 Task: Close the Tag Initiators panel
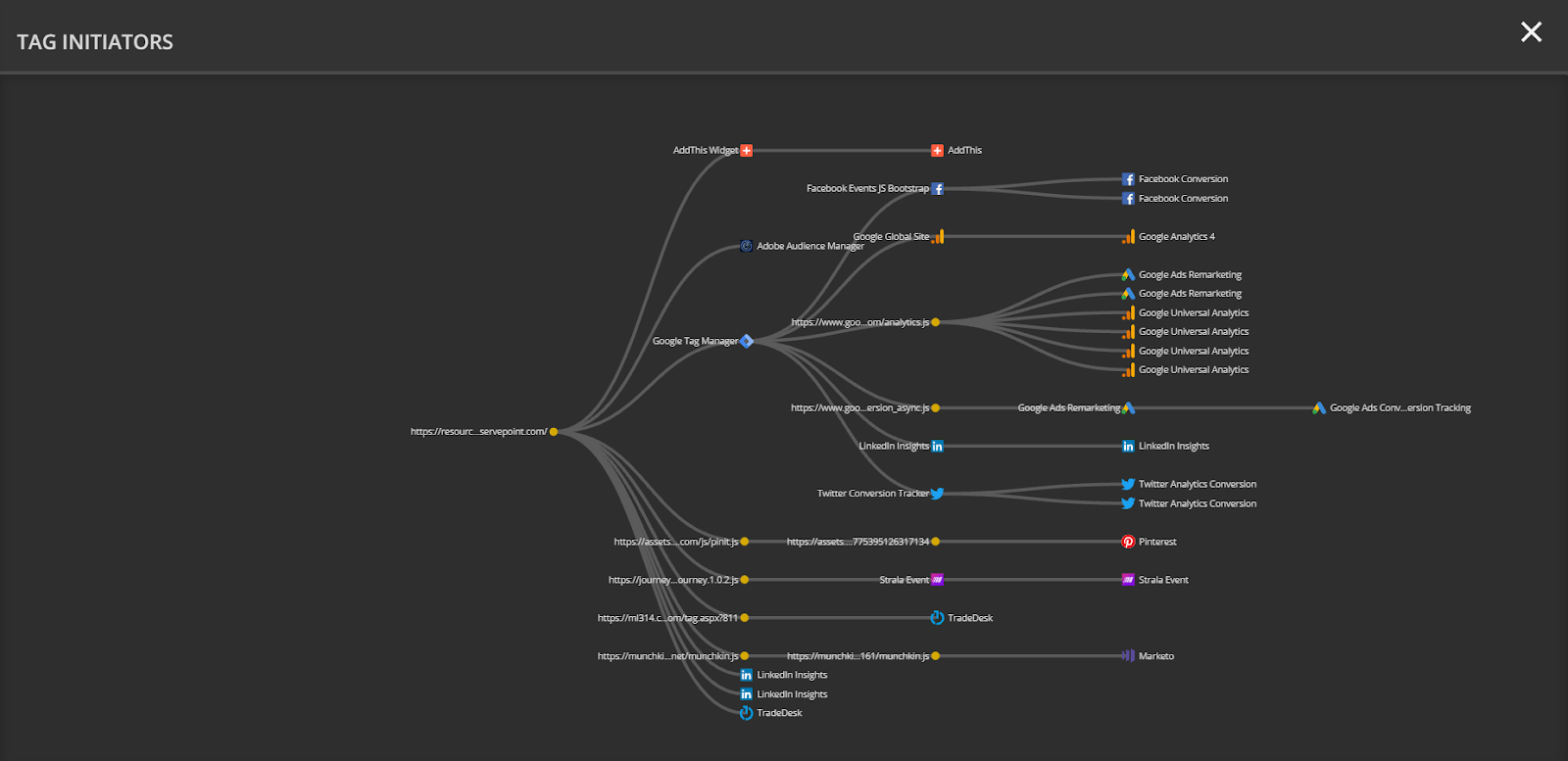pyautogui.click(x=1531, y=32)
